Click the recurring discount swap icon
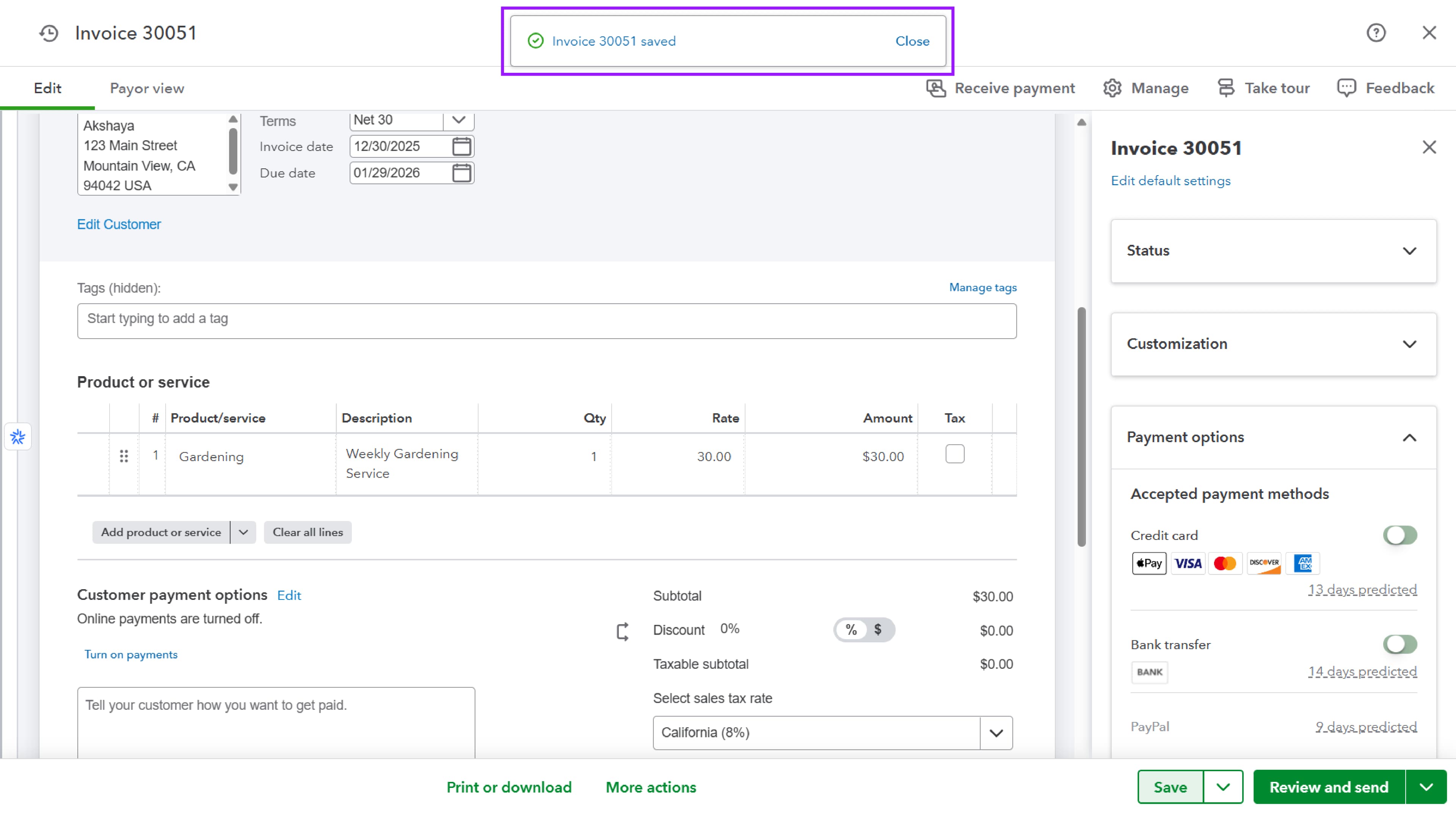 pyautogui.click(x=622, y=631)
